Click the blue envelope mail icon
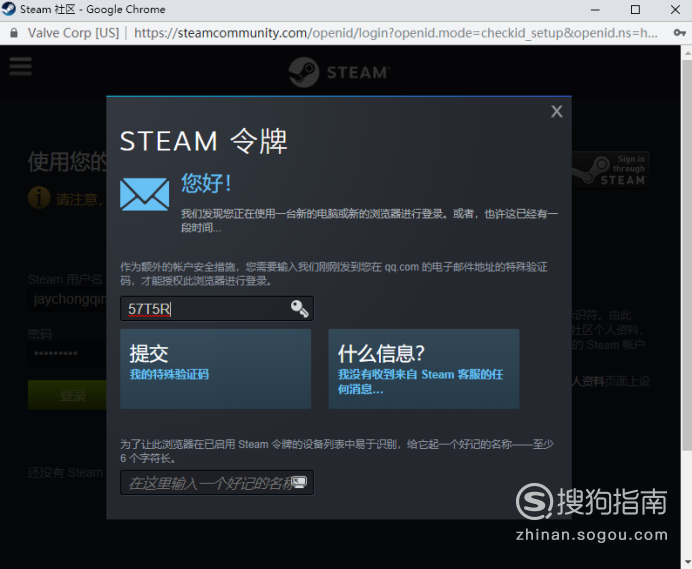The image size is (692, 569). 144,194
